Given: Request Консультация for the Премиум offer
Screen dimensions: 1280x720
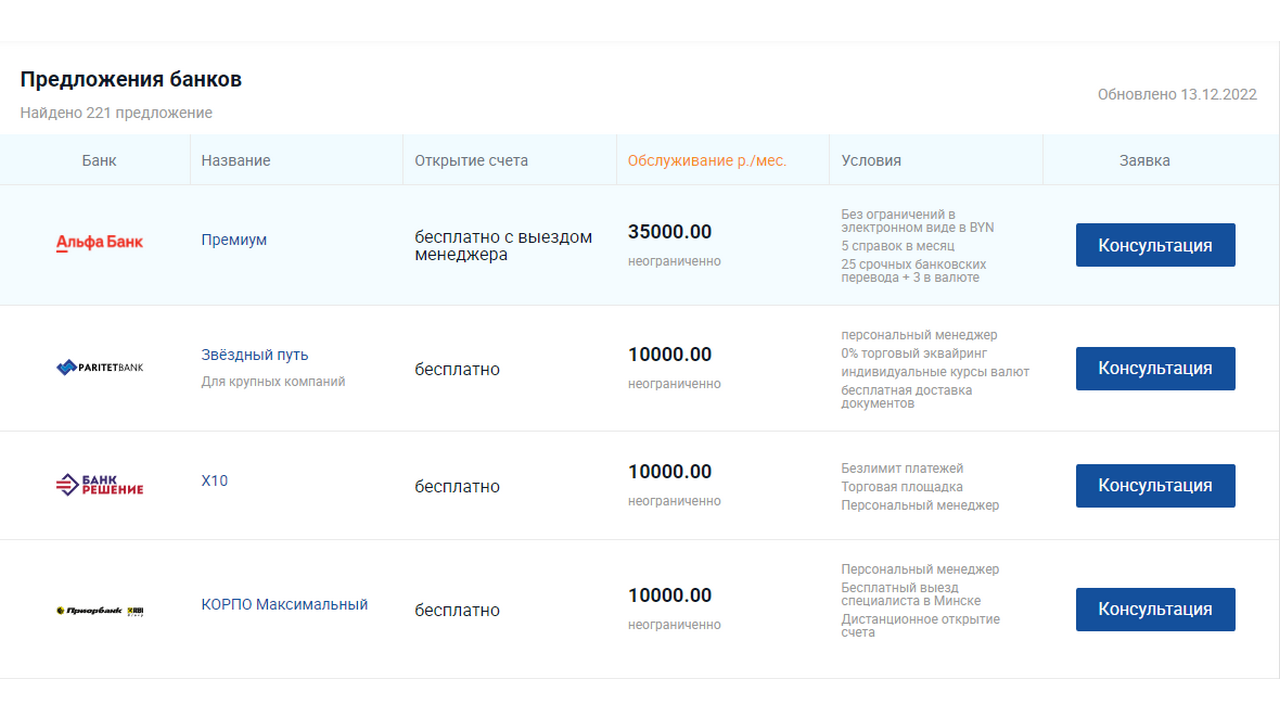Looking at the screenshot, I should pyautogui.click(x=1155, y=245).
